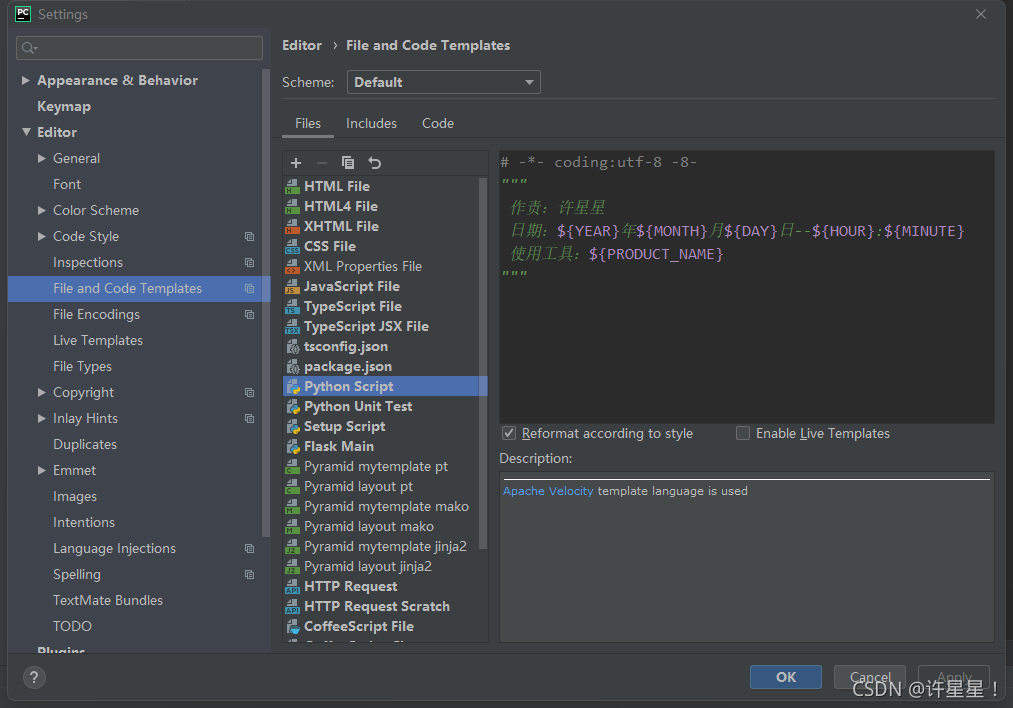The width and height of the screenshot is (1013, 708).
Task: Click the settings search field
Action: [139, 48]
